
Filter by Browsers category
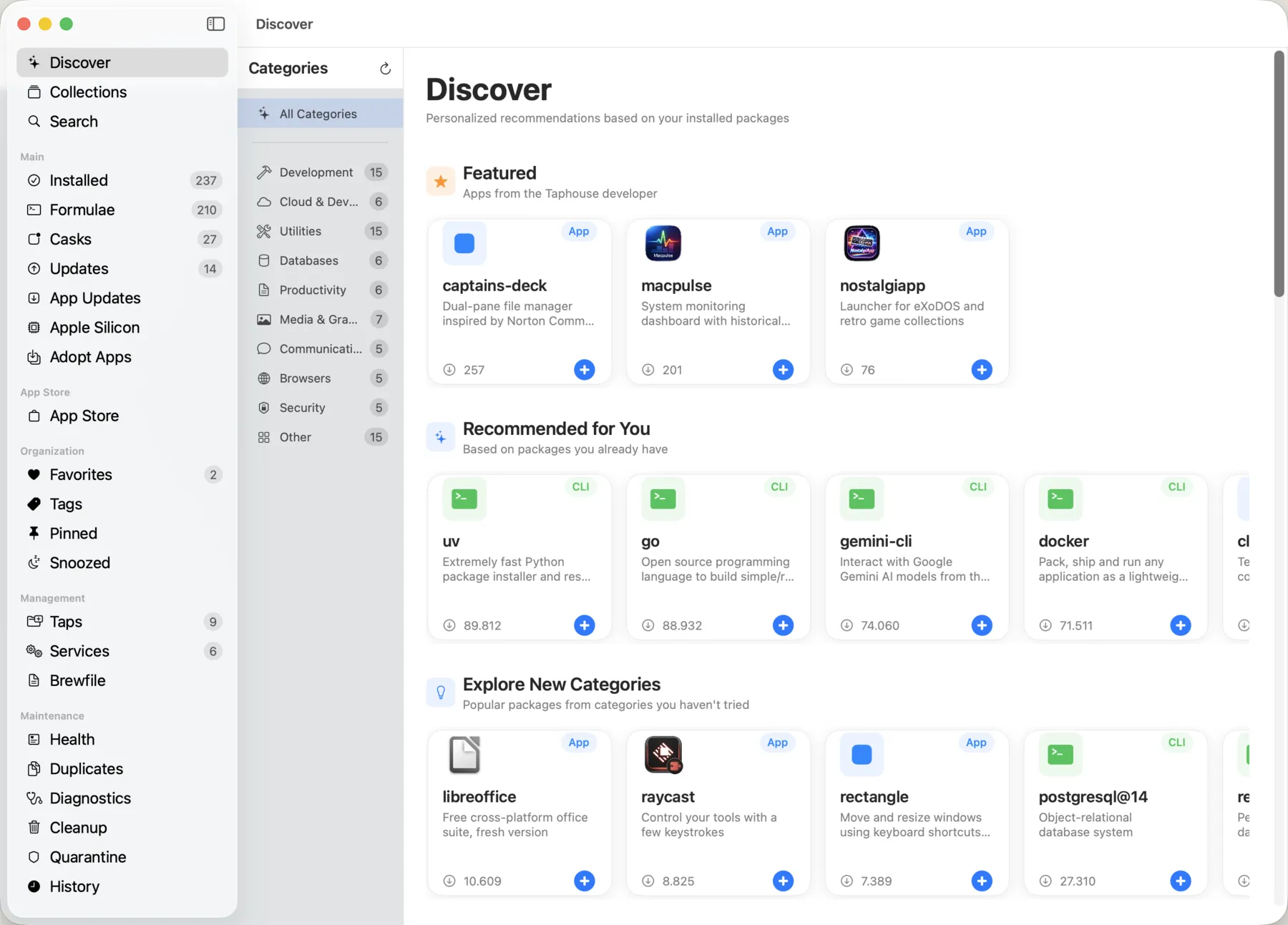point(321,378)
